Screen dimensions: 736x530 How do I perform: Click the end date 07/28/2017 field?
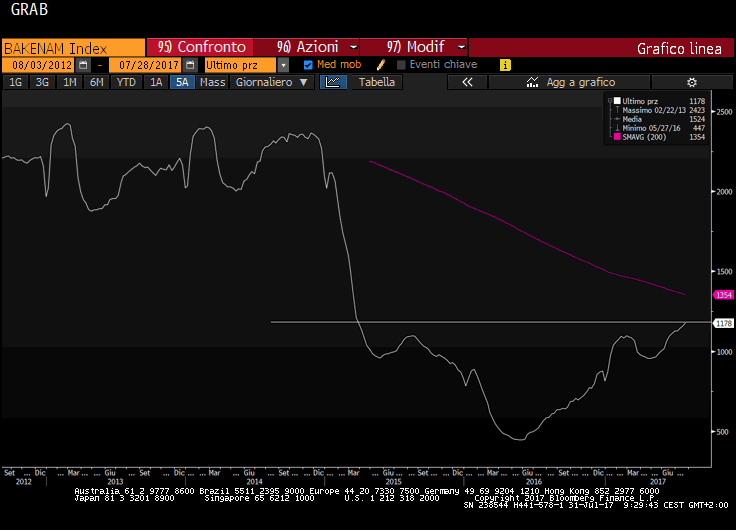(146, 65)
